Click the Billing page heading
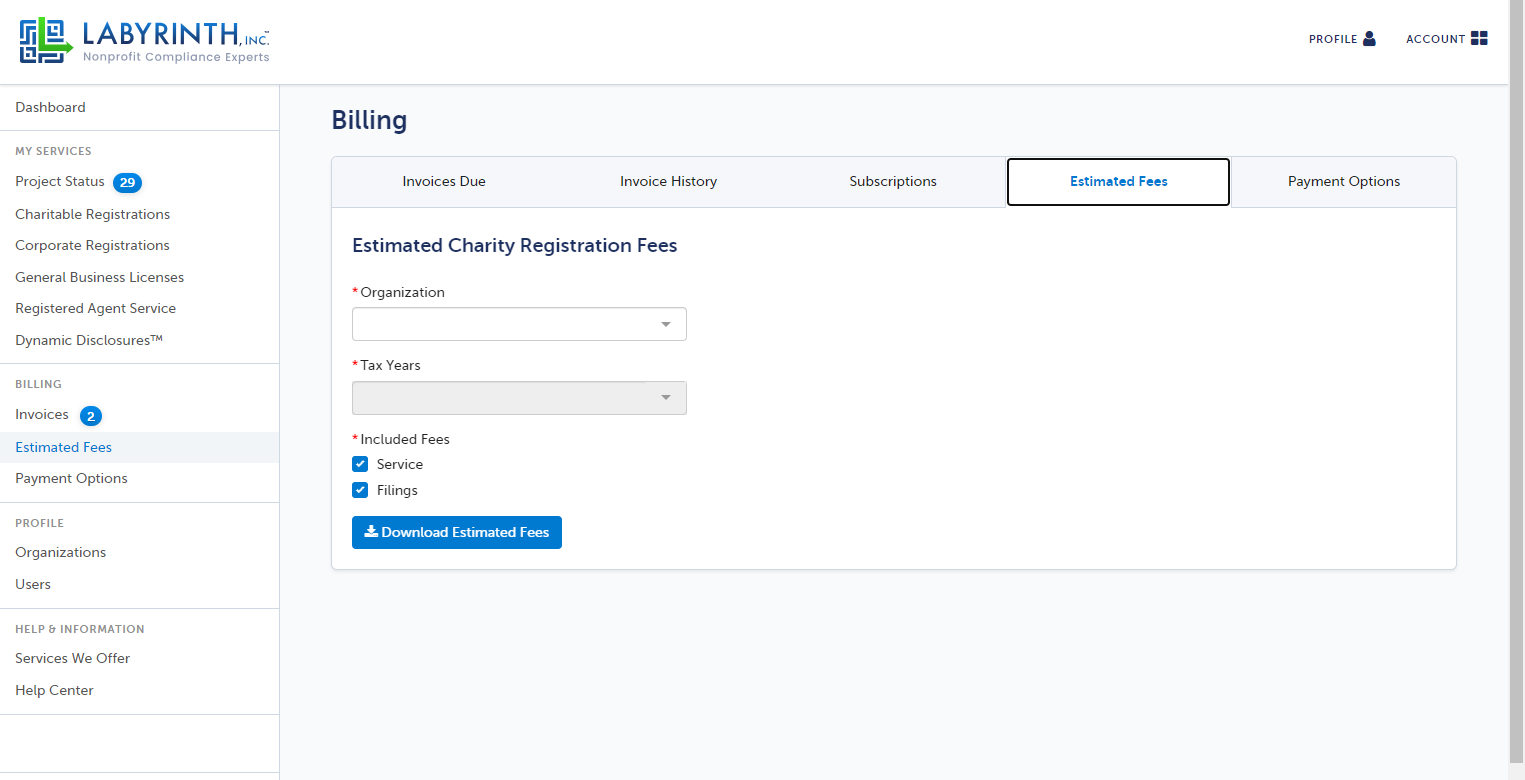 pos(369,121)
